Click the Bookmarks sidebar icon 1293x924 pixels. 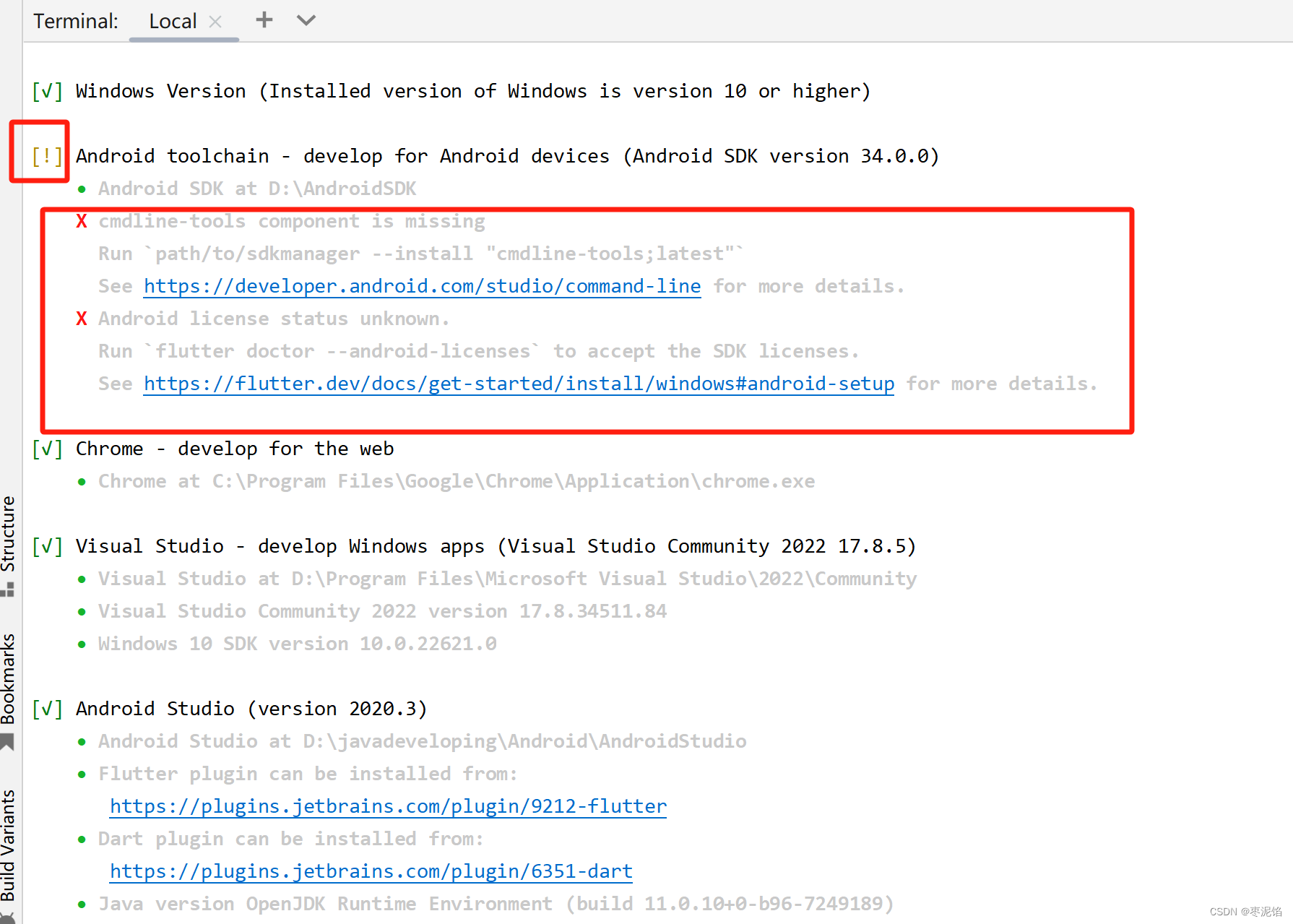coord(7,742)
